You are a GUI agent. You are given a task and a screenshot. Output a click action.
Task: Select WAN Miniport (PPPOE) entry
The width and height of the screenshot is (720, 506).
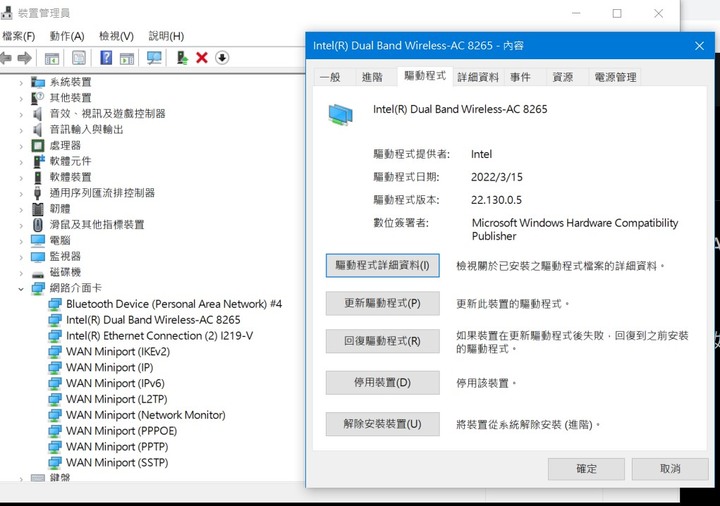[x=122, y=431]
